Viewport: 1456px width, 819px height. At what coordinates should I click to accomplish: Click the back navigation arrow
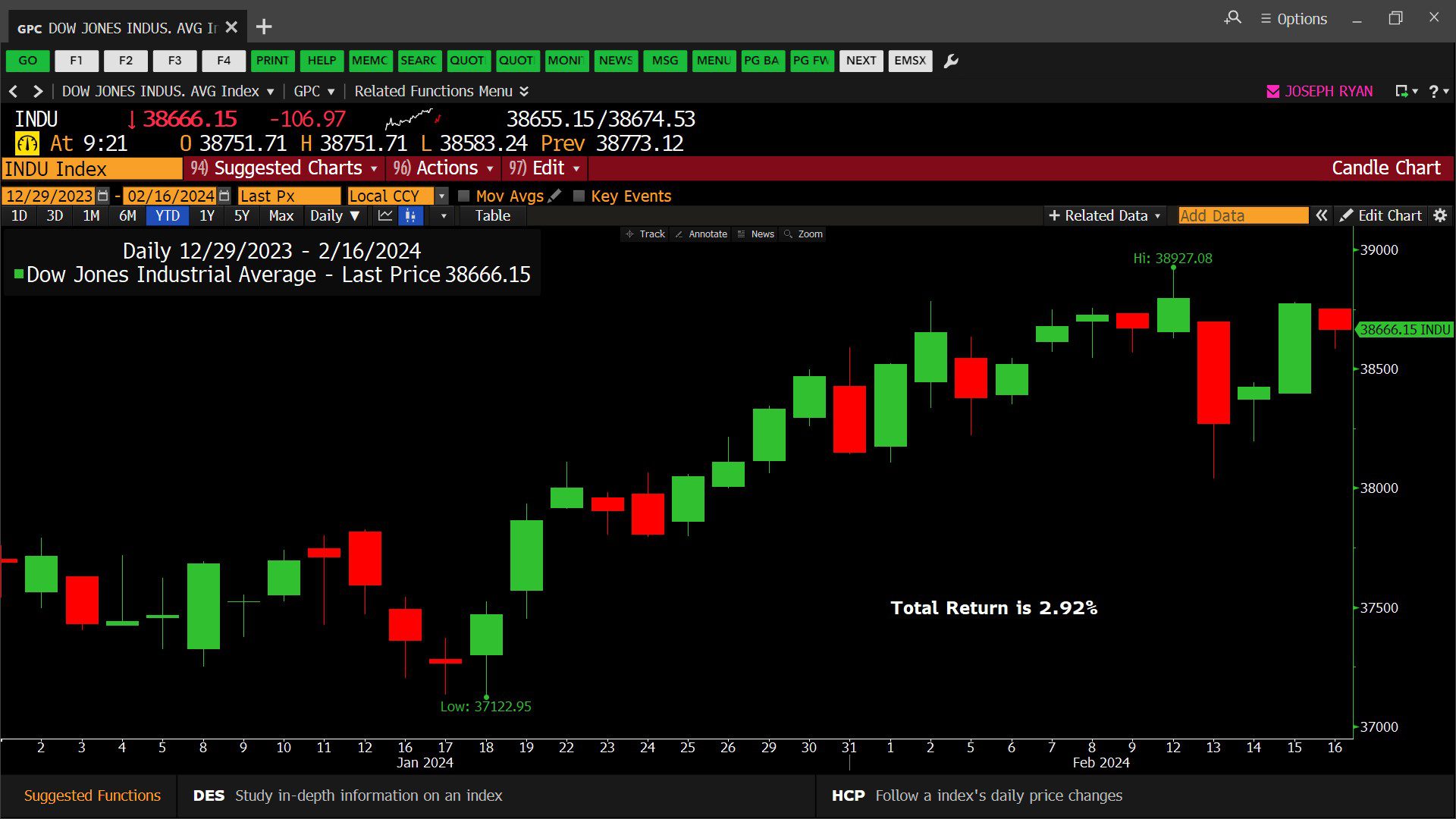click(x=13, y=91)
